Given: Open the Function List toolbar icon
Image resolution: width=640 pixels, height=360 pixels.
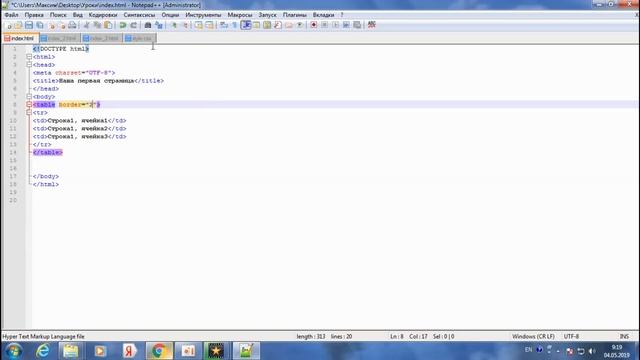Looking at the screenshot, I should coord(278,25).
